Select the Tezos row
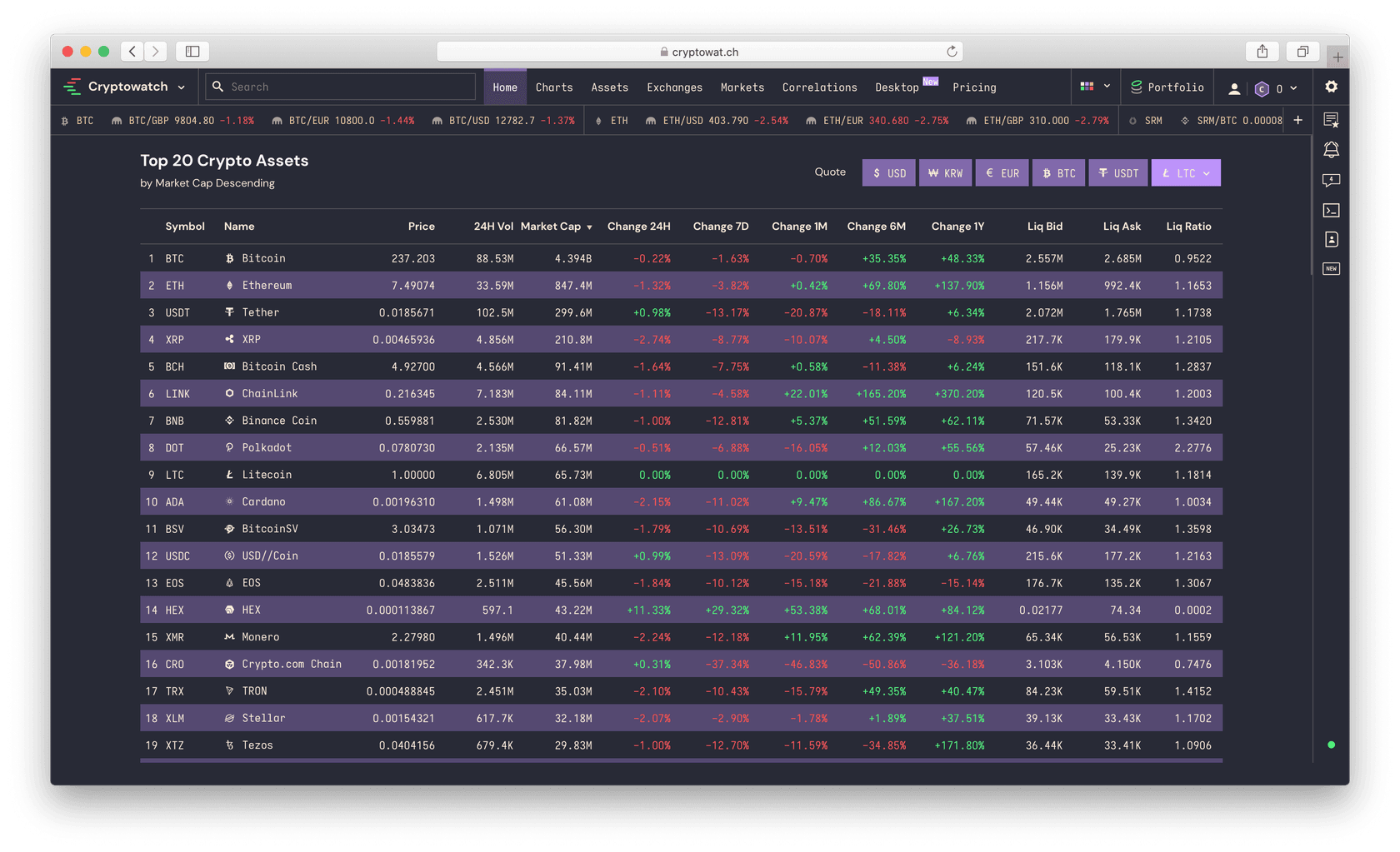The image size is (1400, 852). (681, 745)
